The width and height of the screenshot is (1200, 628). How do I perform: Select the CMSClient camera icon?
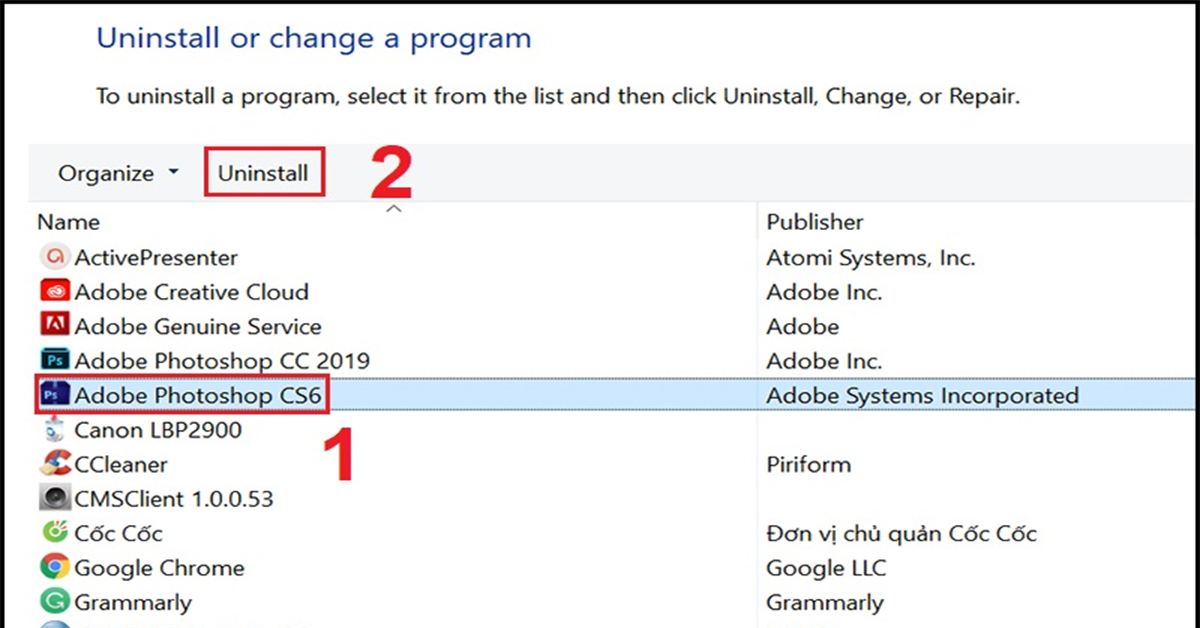coord(54,498)
